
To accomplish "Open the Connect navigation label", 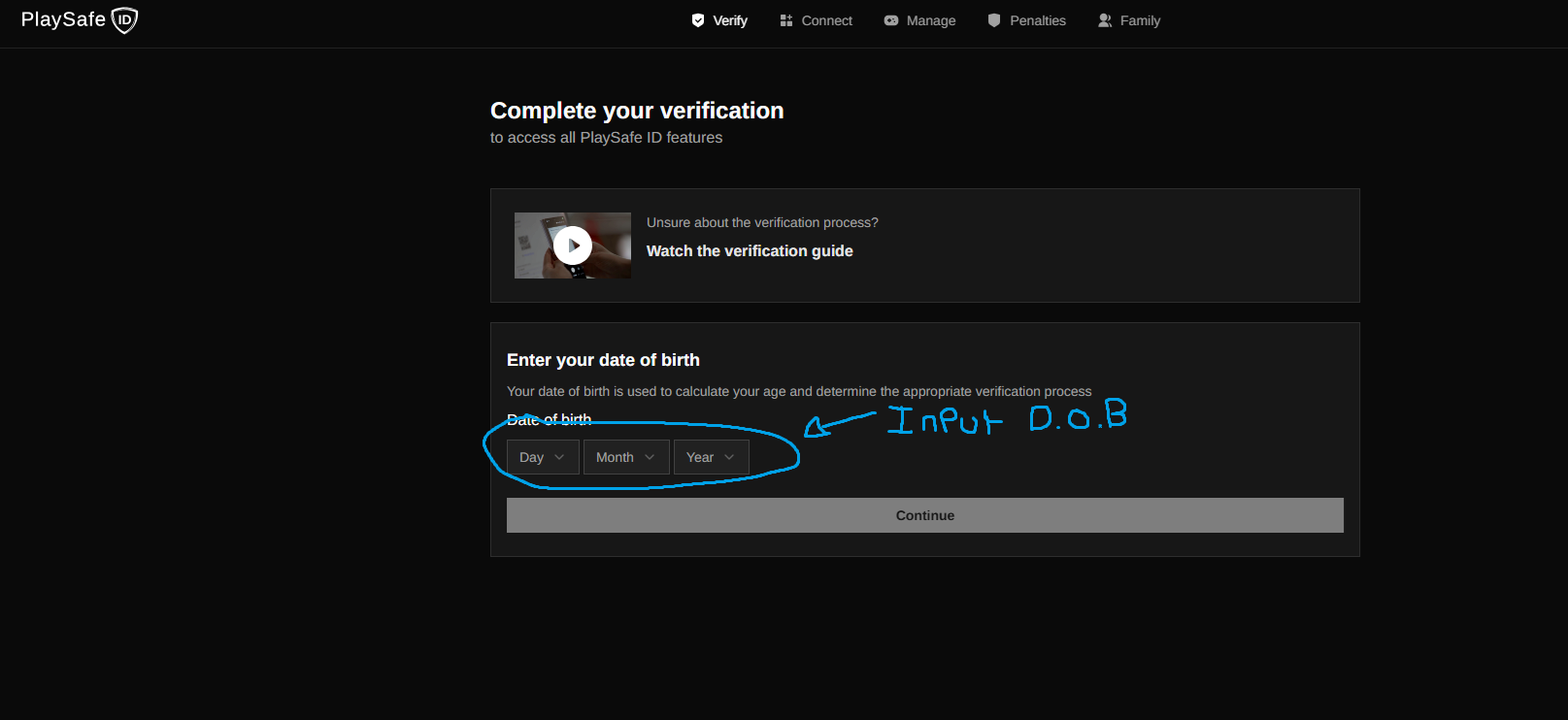I will pos(827,20).
